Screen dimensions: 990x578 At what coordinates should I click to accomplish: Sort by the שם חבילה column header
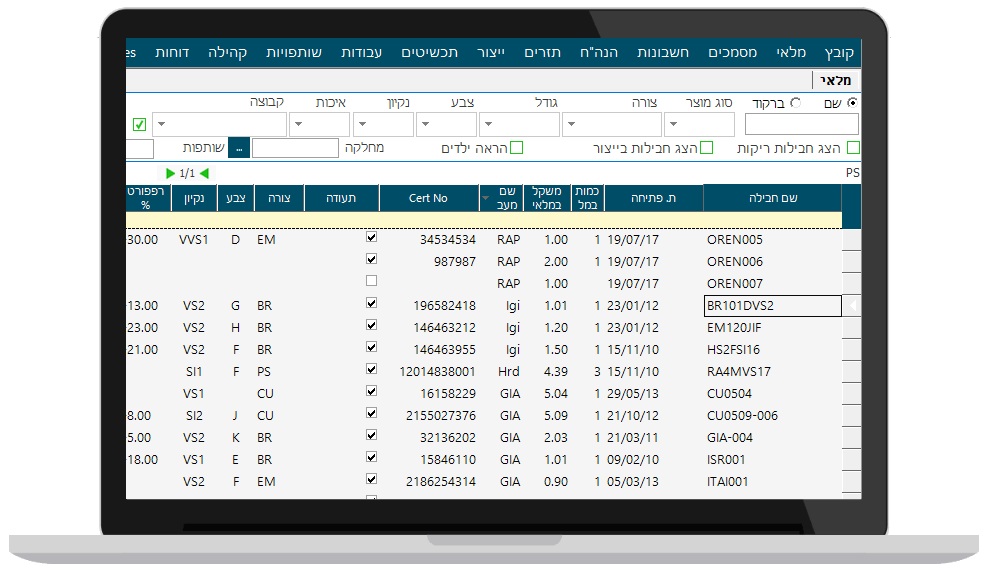(x=773, y=198)
